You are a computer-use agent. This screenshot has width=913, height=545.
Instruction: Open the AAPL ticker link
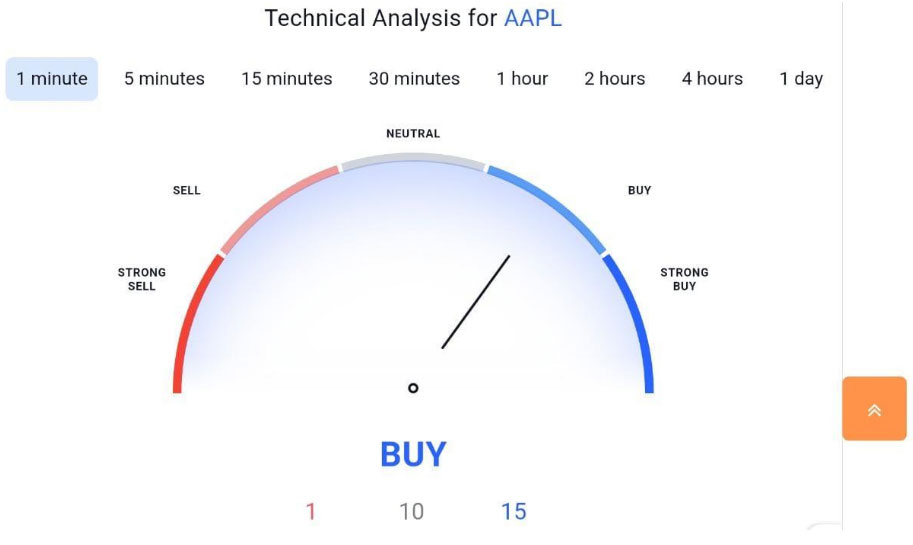coord(533,18)
